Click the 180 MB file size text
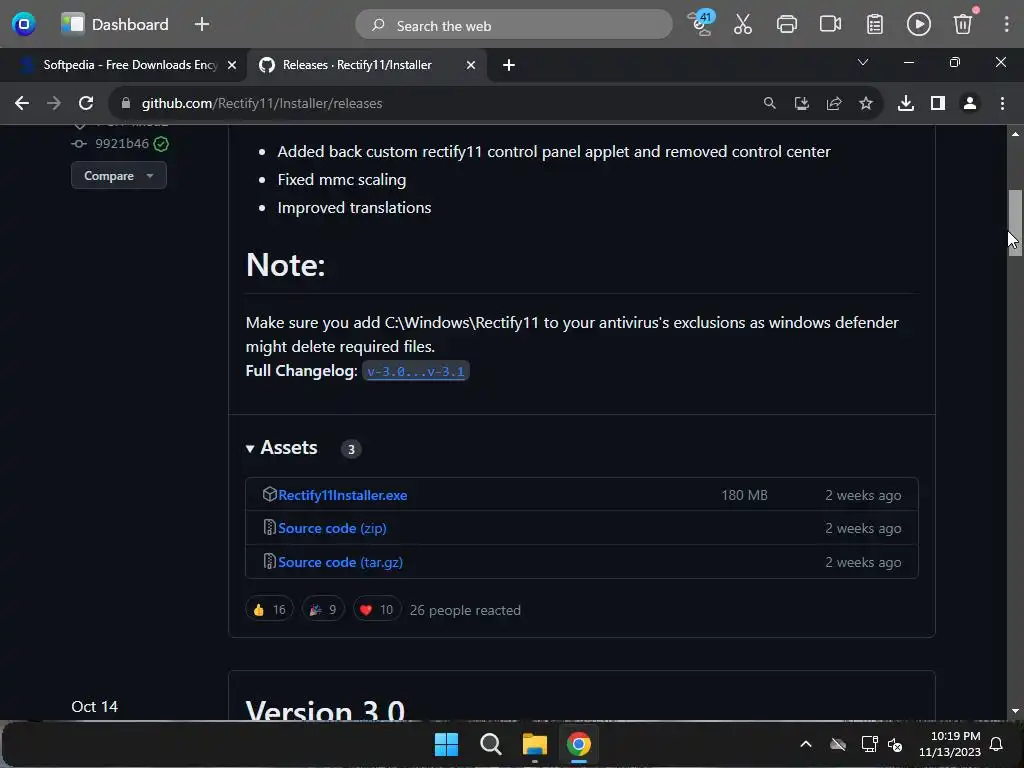The width and height of the screenshot is (1024, 768). pyautogui.click(x=744, y=495)
